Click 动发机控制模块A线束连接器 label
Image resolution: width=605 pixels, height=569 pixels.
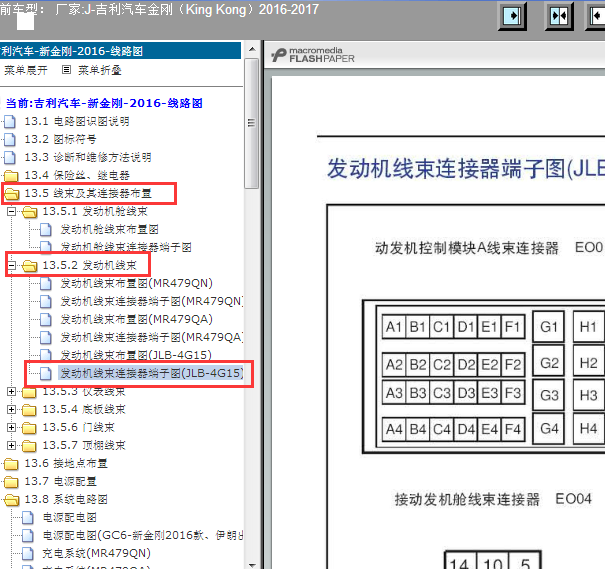(x=467, y=248)
